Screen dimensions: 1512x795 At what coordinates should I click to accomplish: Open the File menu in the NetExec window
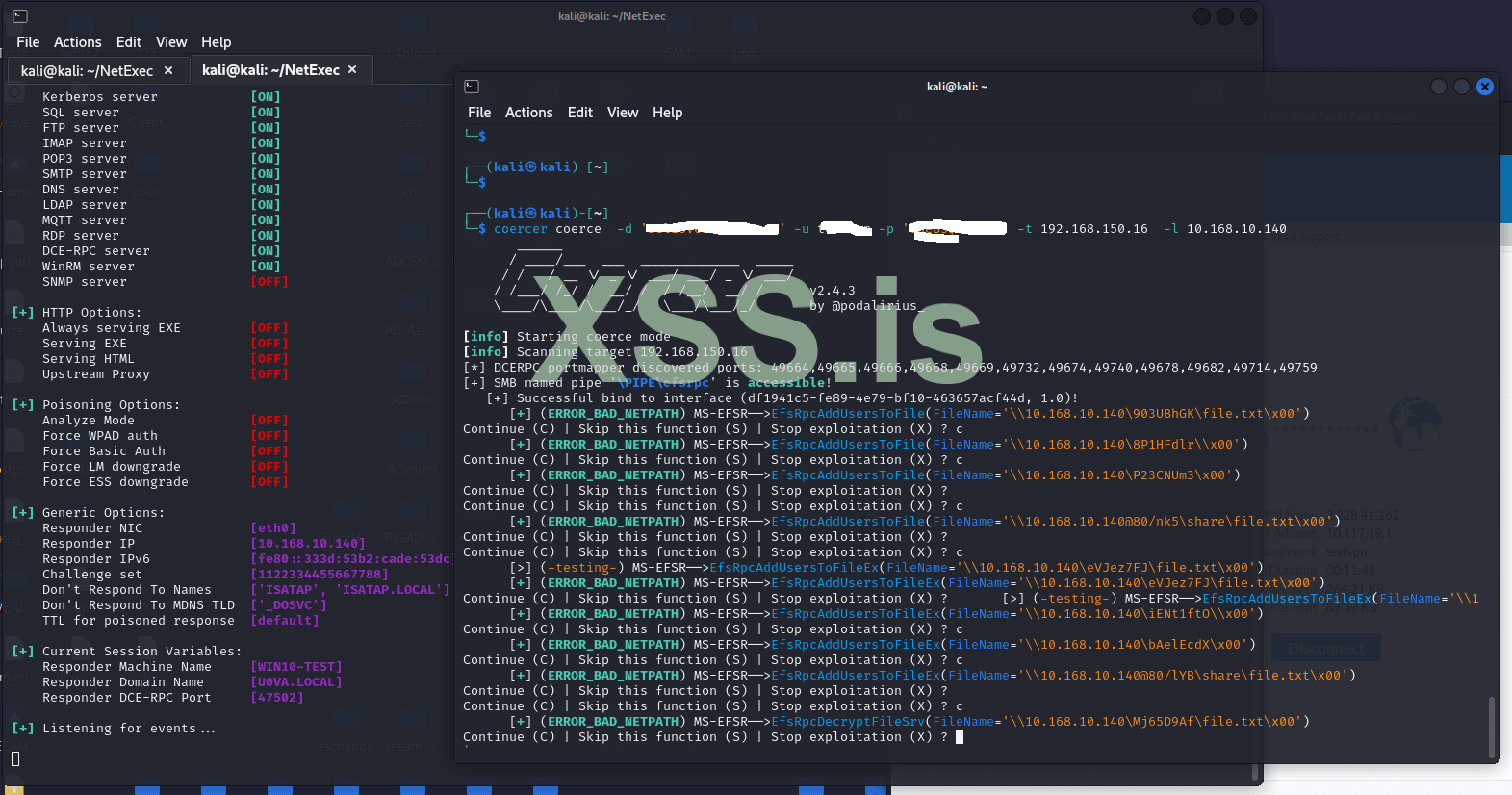(x=28, y=42)
